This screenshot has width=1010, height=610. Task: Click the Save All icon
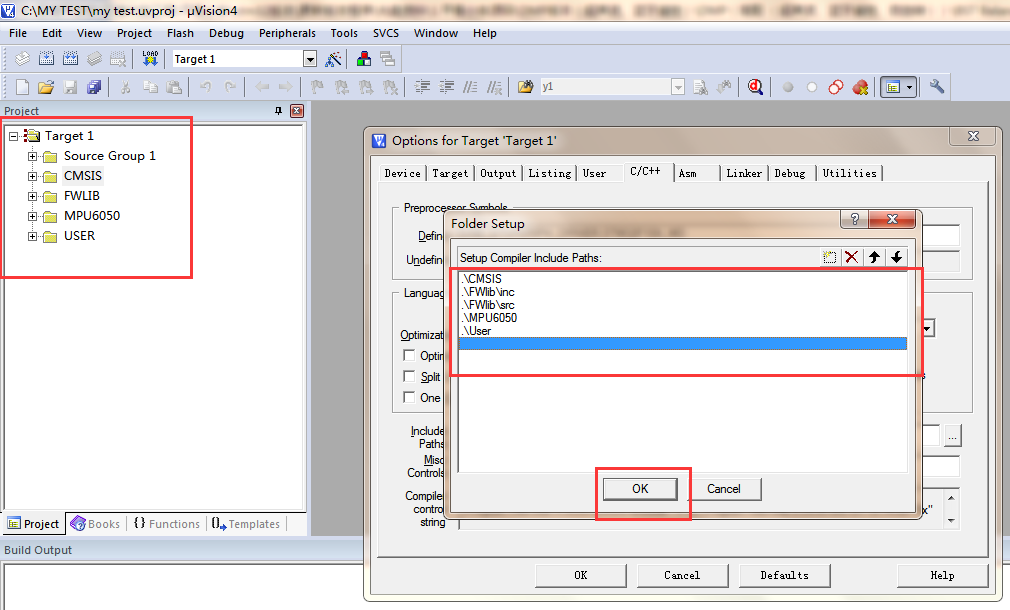coord(94,87)
